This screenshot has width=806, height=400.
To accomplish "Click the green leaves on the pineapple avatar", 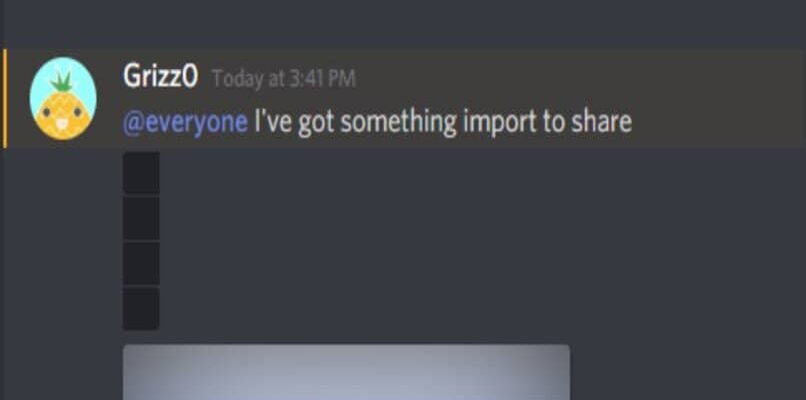I will [62, 81].
